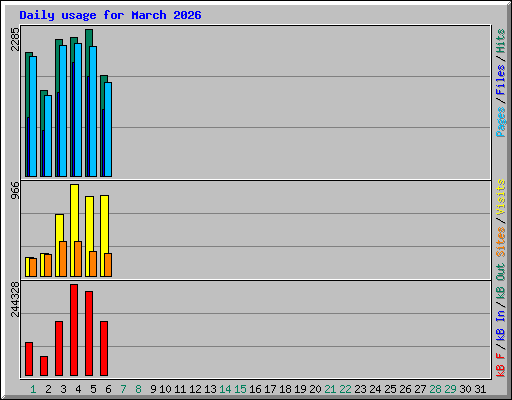Click the cyan pages bar for day 5
This screenshot has height=400, width=512.
point(93,111)
